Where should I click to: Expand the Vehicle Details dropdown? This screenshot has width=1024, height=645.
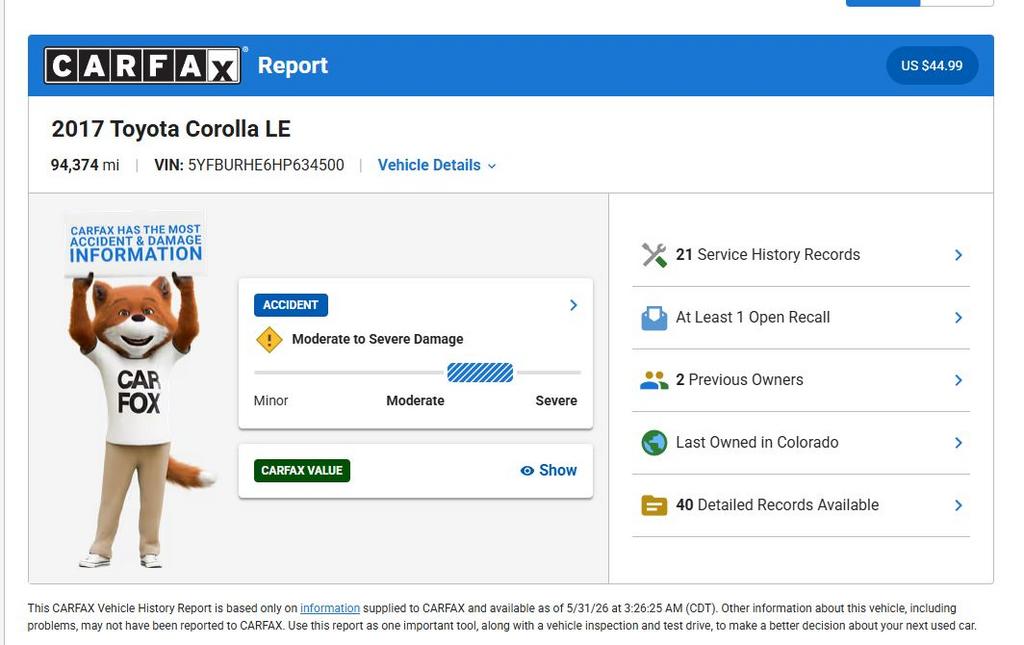[x=436, y=165]
